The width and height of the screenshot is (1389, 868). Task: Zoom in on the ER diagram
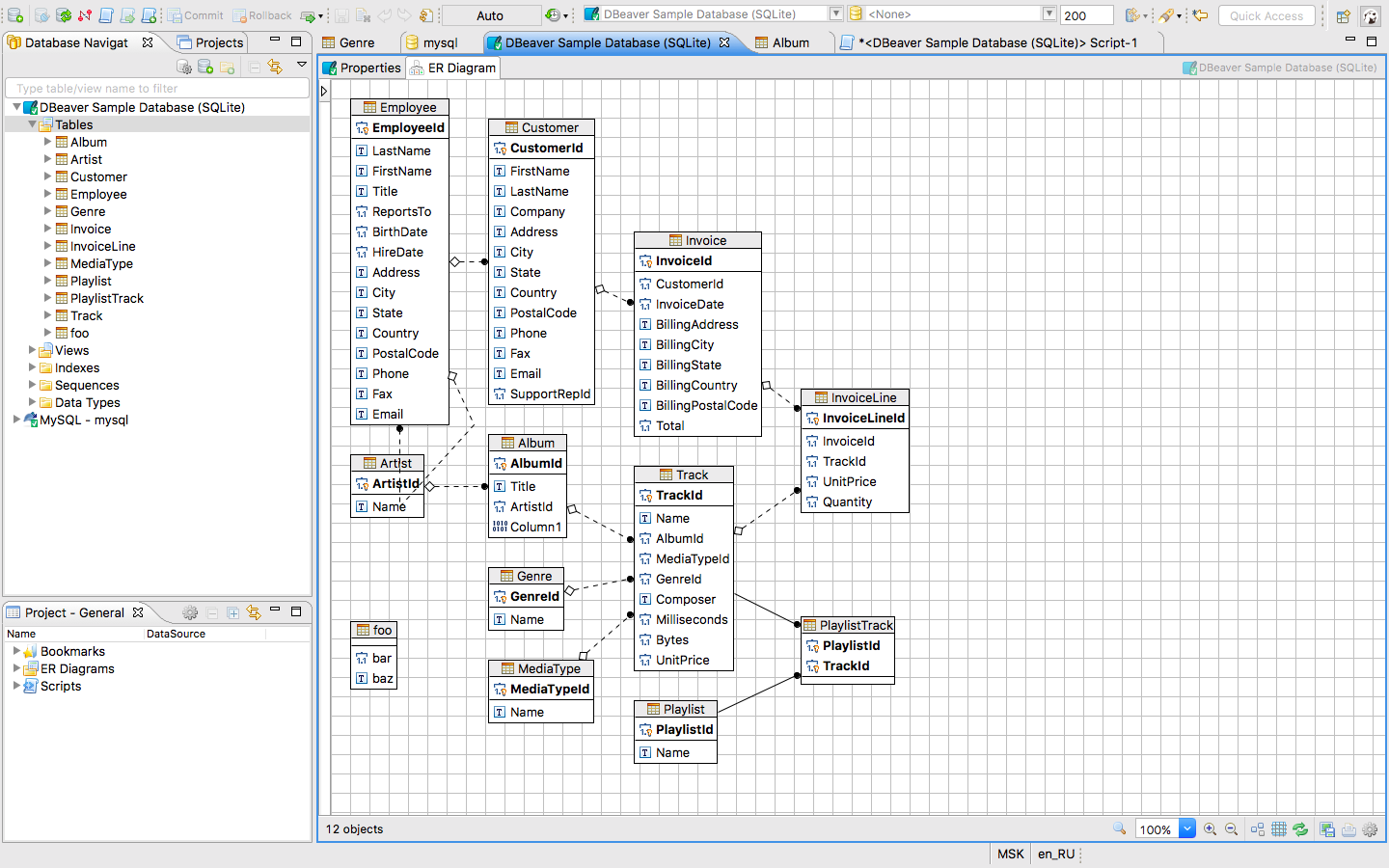(1211, 829)
